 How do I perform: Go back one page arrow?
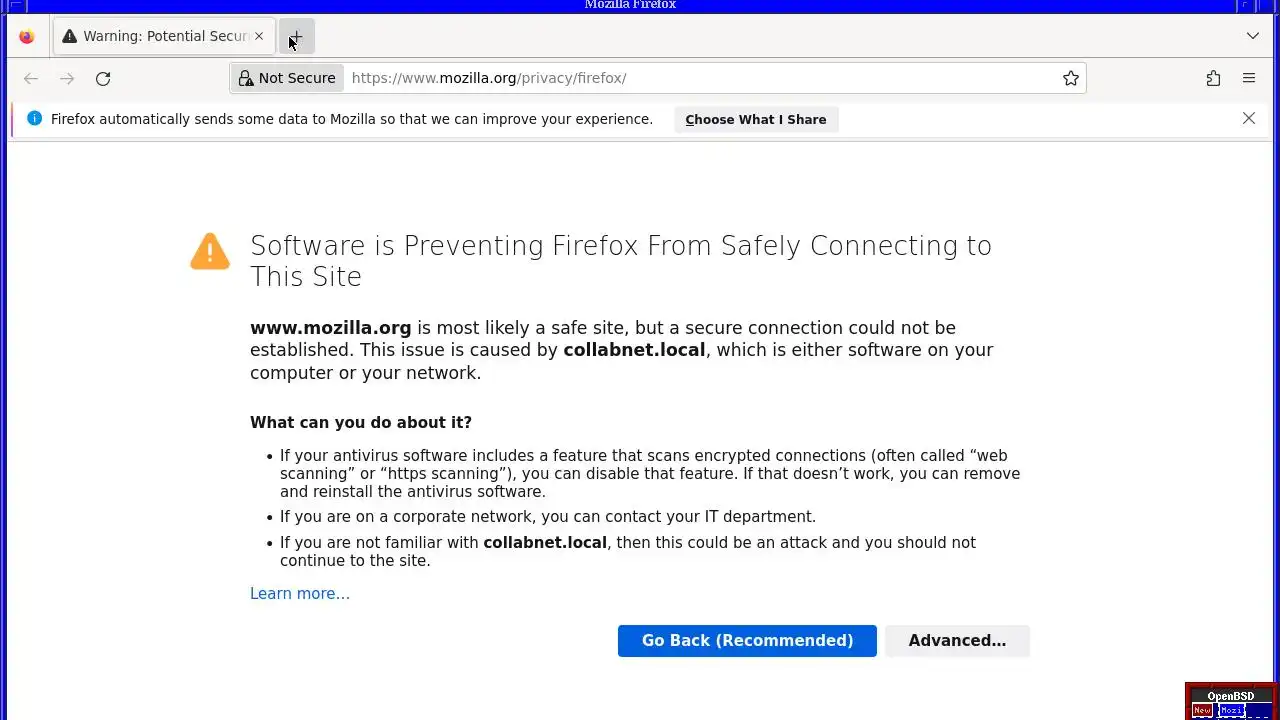pos(31,78)
